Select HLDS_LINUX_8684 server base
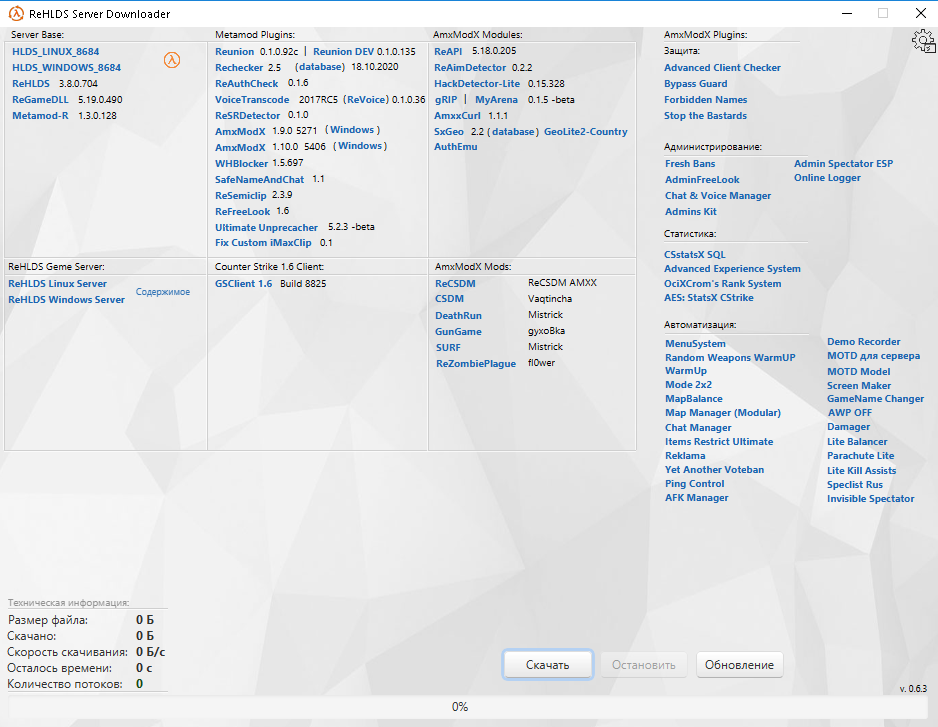This screenshot has height=727, width=938. point(56,51)
